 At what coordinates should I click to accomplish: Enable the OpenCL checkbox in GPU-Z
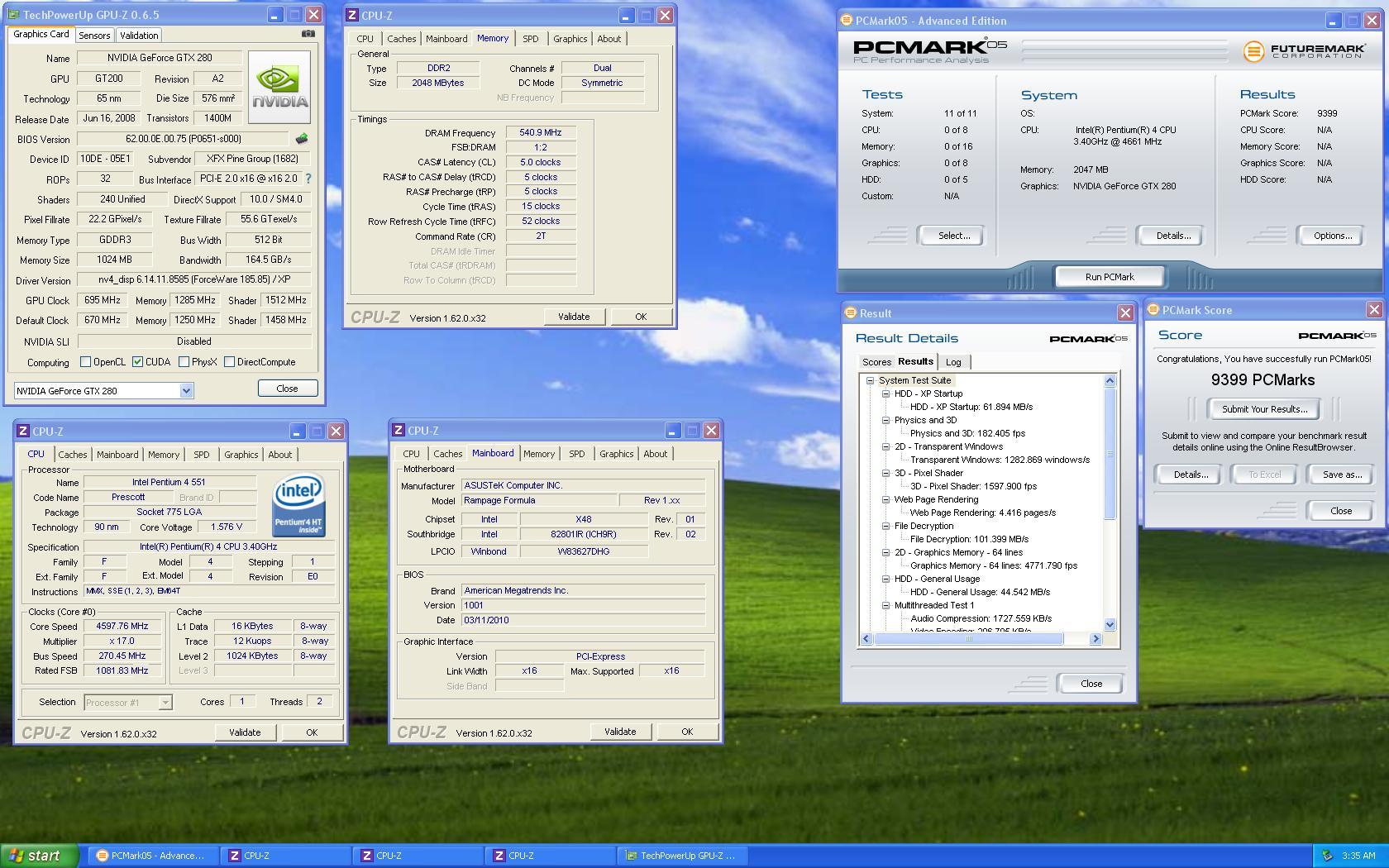[x=85, y=362]
